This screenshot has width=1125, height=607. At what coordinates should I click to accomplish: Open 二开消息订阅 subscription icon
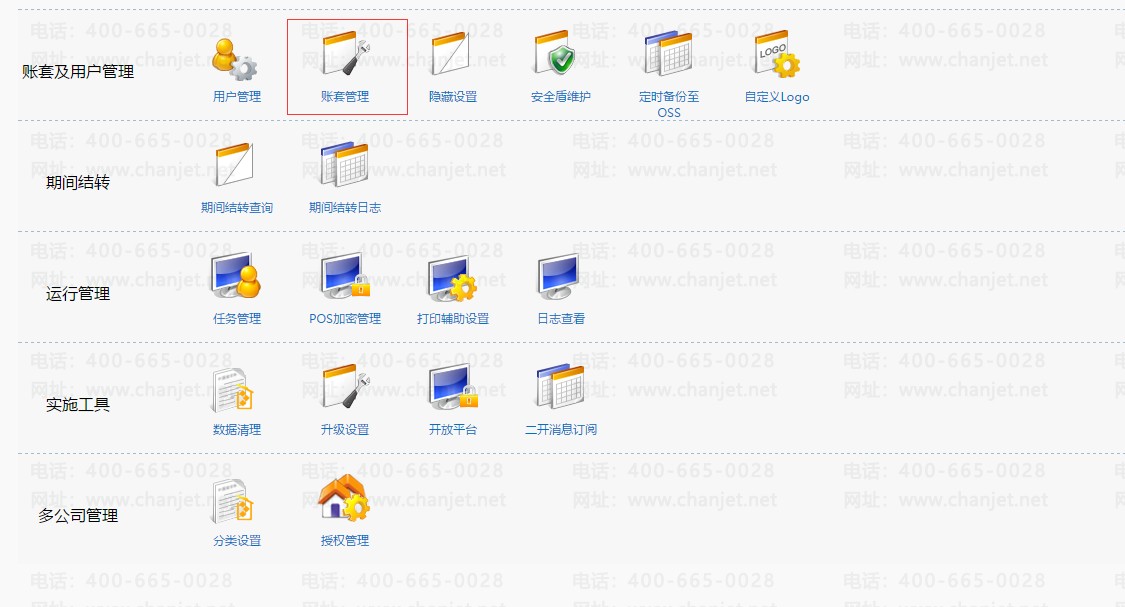point(560,386)
